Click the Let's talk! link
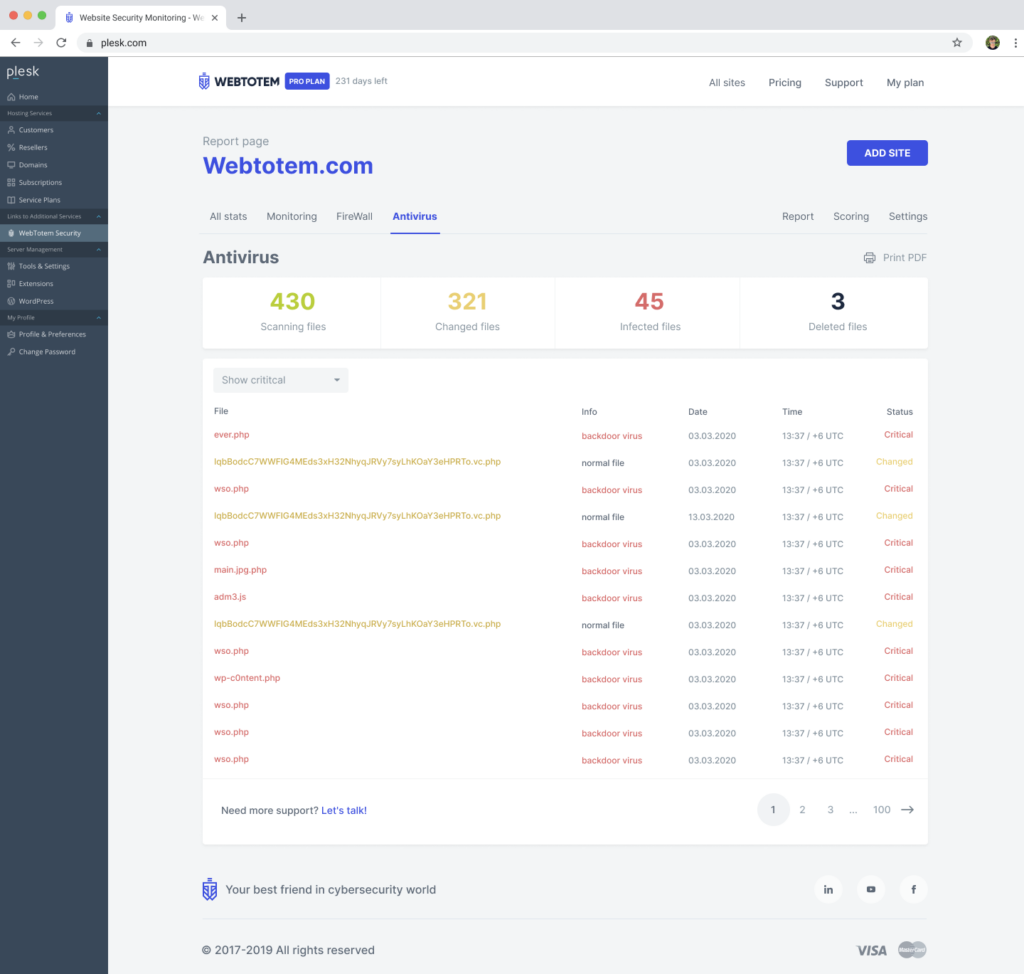Screen dimensions: 1024x974 (344, 810)
